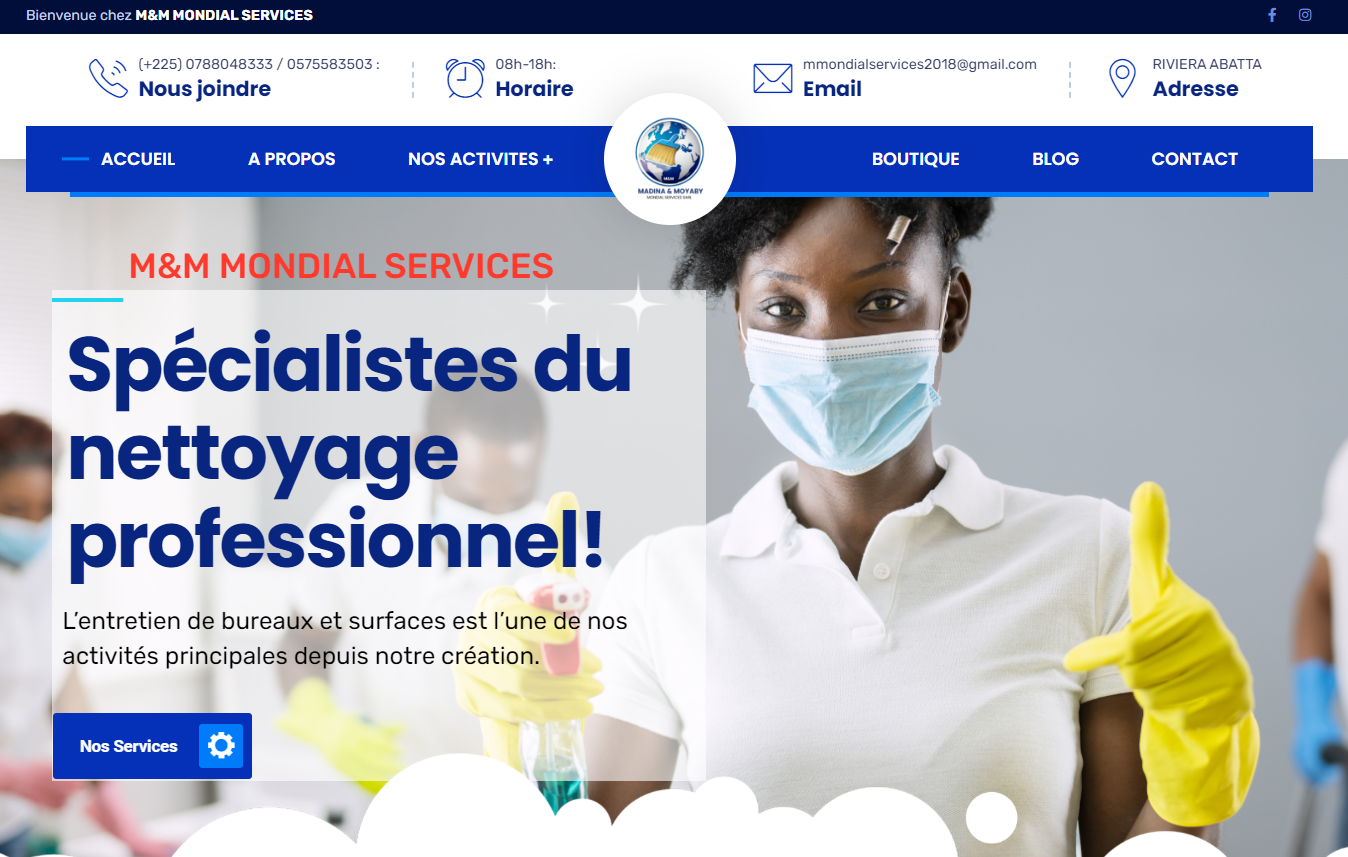Click the map pin Adresse icon
The height and width of the screenshot is (857, 1348).
pyautogui.click(x=1122, y=78)
